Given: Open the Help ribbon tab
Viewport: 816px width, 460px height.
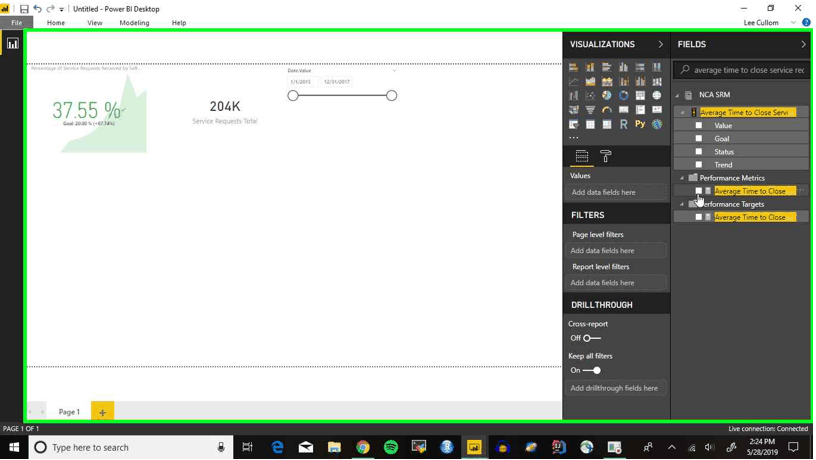Looking at the screenshot, I should point(178,23).
